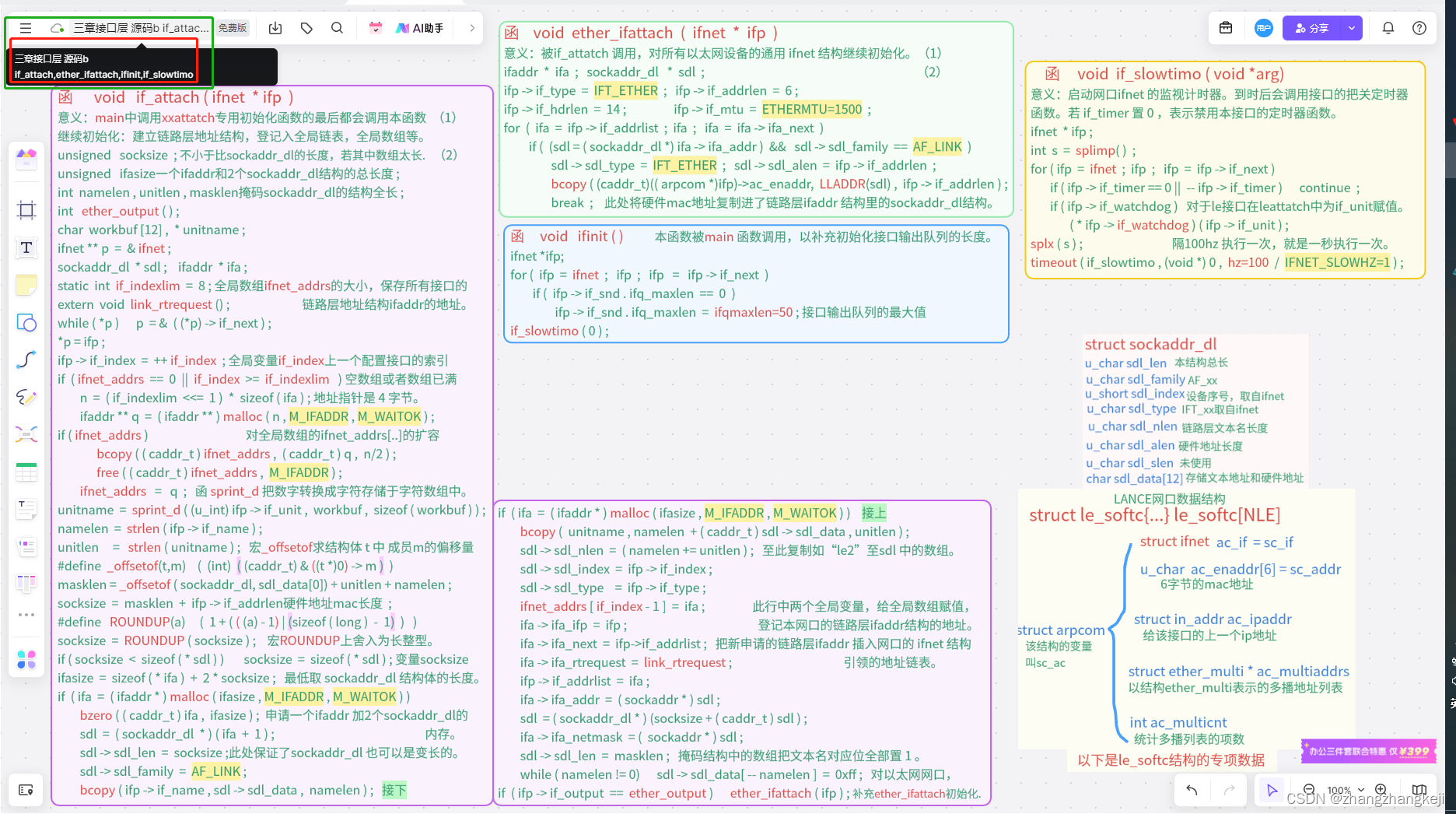Click 'if_slowtimo ( 0 ) ;' line in ifinit box
The image size is (1456, 814).
[x=559, y=331]
